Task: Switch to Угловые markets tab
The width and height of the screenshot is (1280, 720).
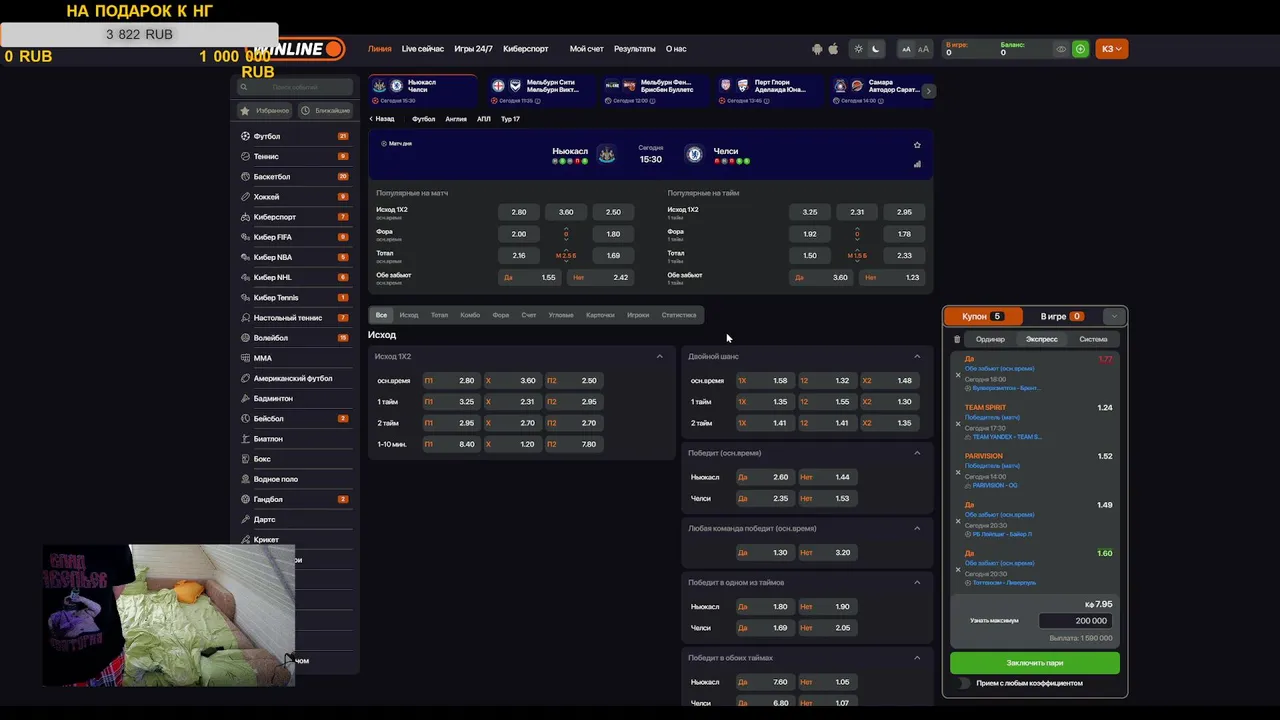Action: click(561, 315)
